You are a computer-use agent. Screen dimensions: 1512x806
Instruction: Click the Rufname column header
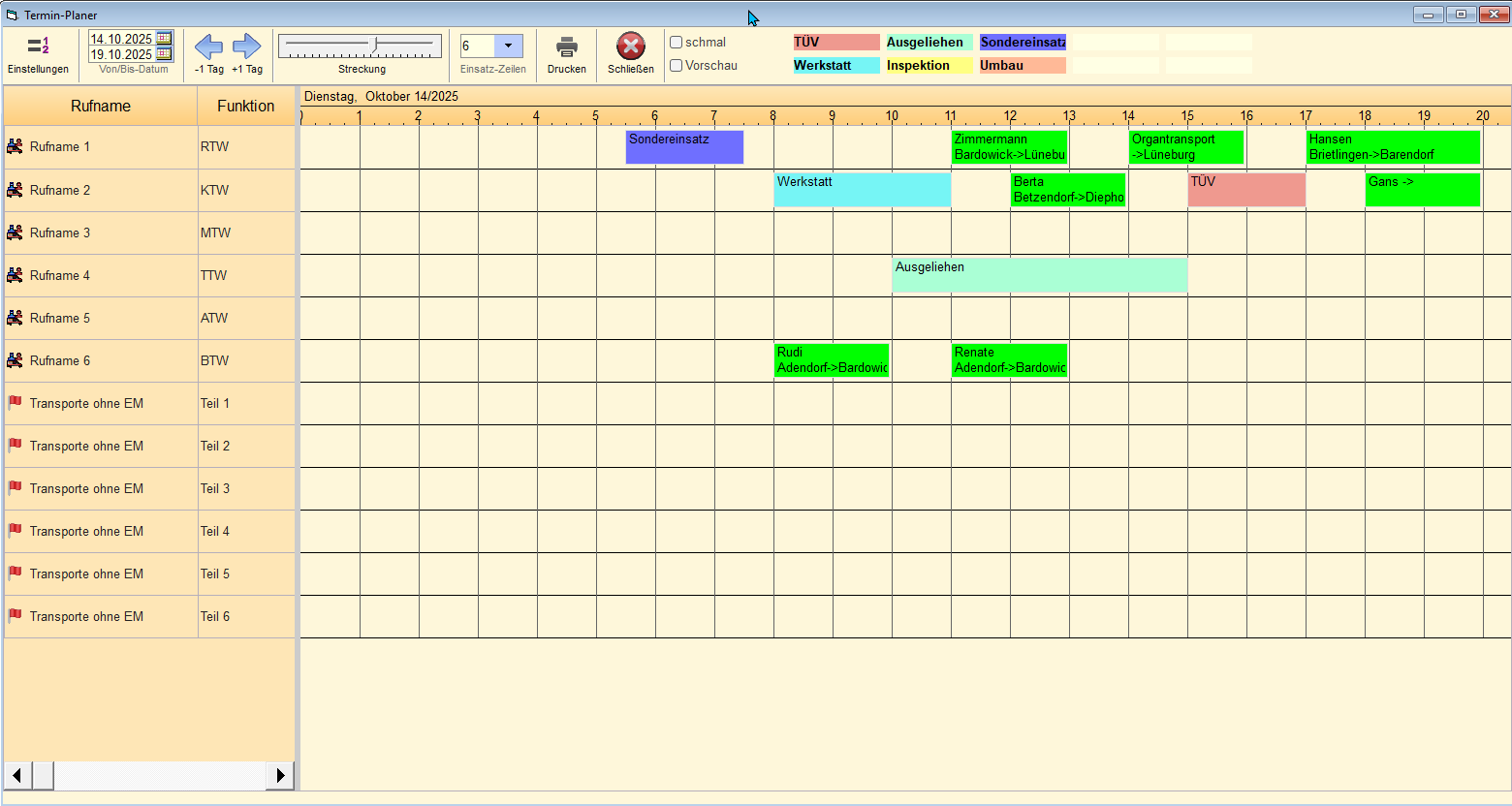101,107
